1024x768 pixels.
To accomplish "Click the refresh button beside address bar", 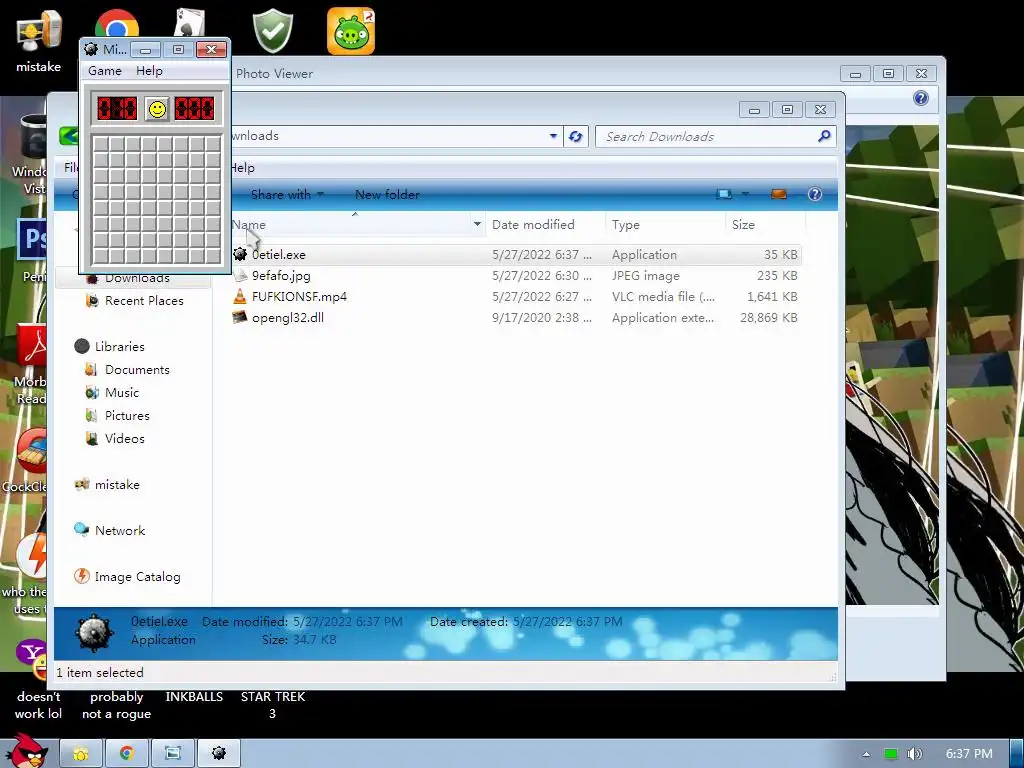I will click(575, 136).
